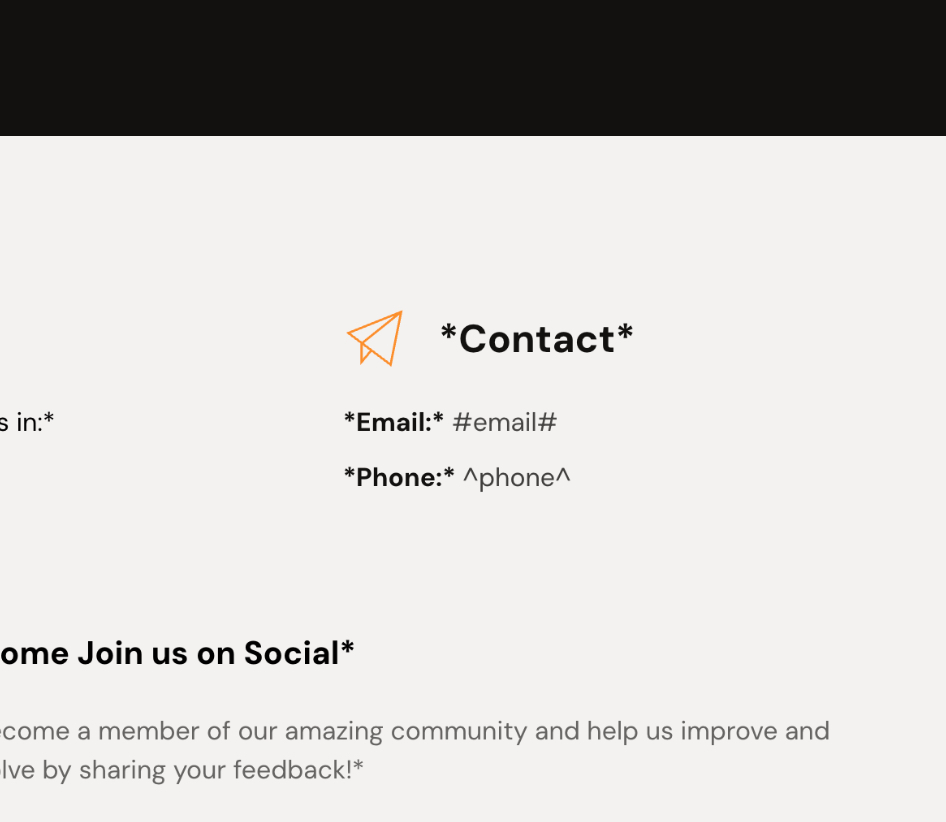Click the dark header band at the top
The image size is (946, 822).
tap(473, 67)
